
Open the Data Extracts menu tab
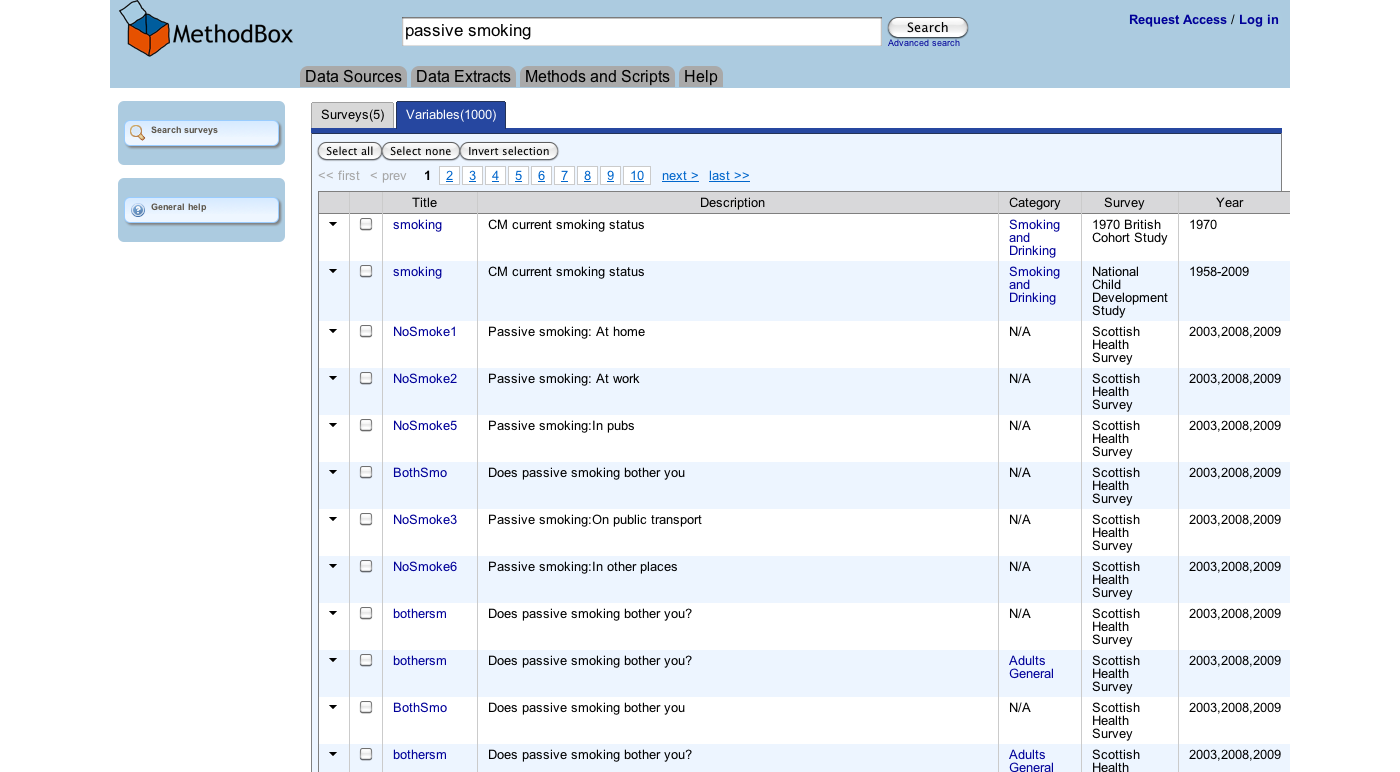pos(463,77)
